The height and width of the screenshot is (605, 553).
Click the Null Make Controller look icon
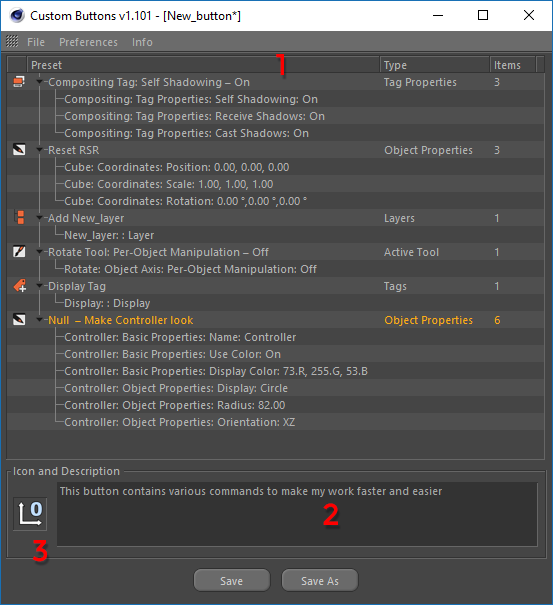(19, 319)
